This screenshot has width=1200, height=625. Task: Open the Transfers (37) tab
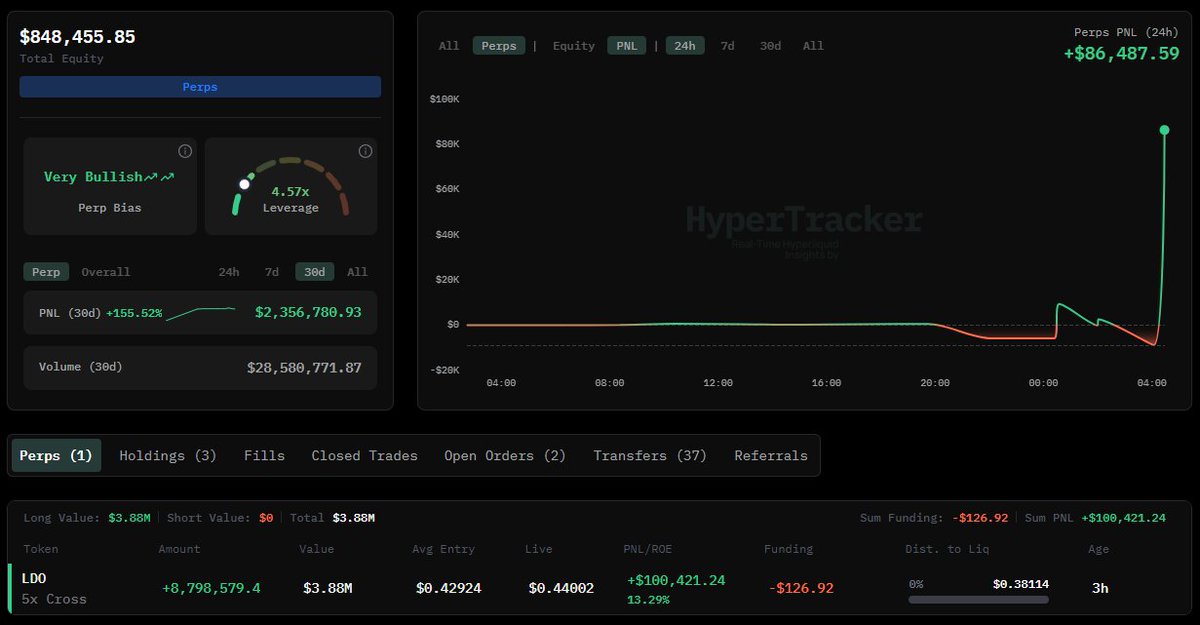point(650,455)
